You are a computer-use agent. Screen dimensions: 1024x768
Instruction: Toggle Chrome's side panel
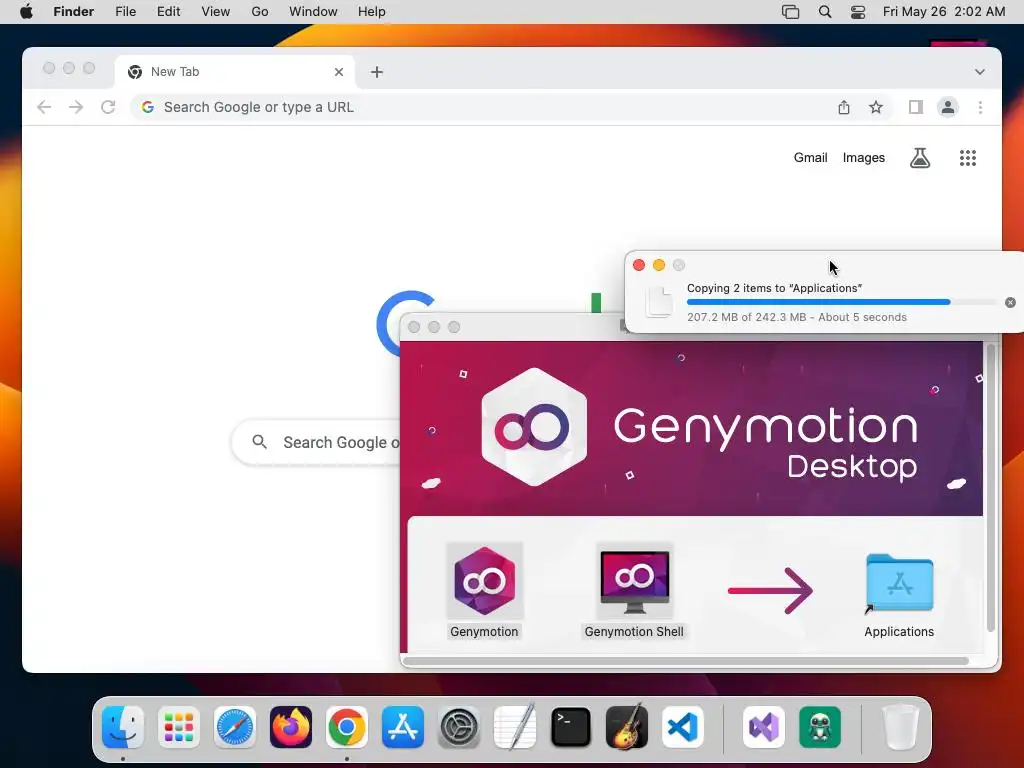(x=916, y=107)
